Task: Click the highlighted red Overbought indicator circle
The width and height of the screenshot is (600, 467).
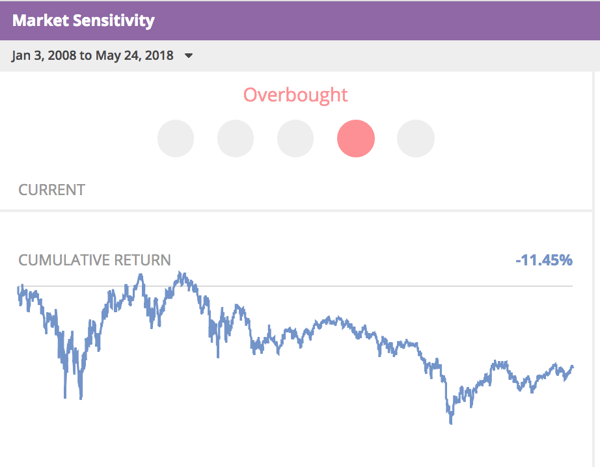Action: point(355,139)
